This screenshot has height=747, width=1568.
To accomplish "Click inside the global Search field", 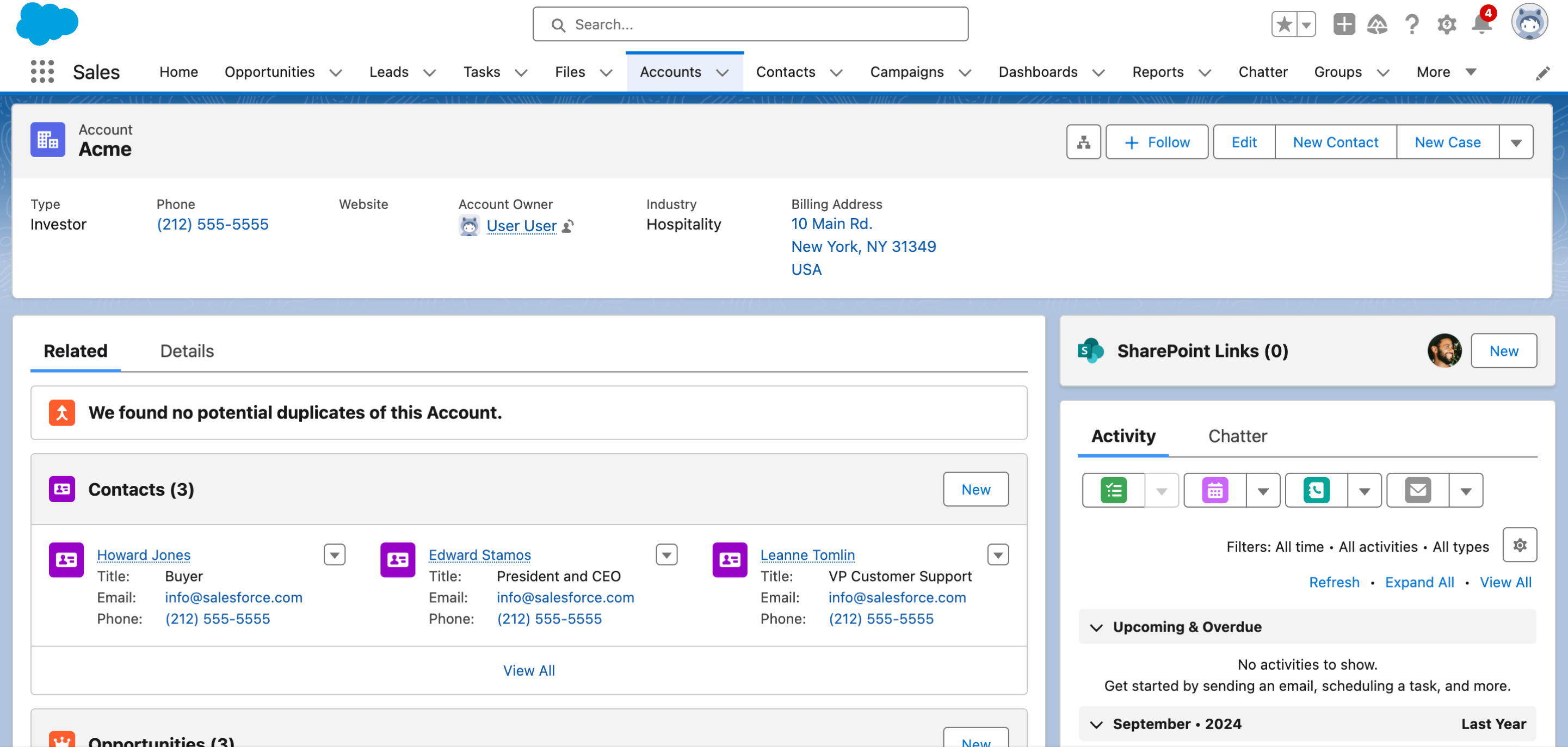I will tap(750, 24).
